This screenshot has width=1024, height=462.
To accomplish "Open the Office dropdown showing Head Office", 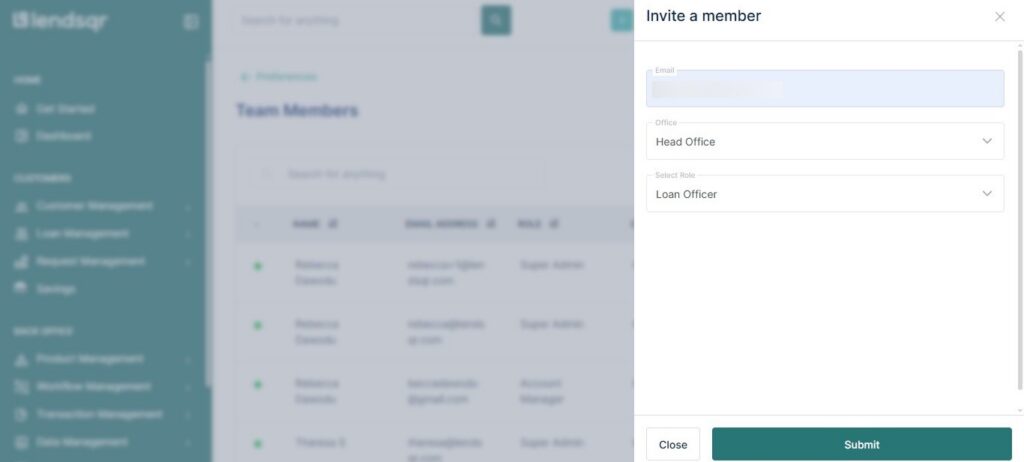I will pyautogui.click(x=825, y=141).
